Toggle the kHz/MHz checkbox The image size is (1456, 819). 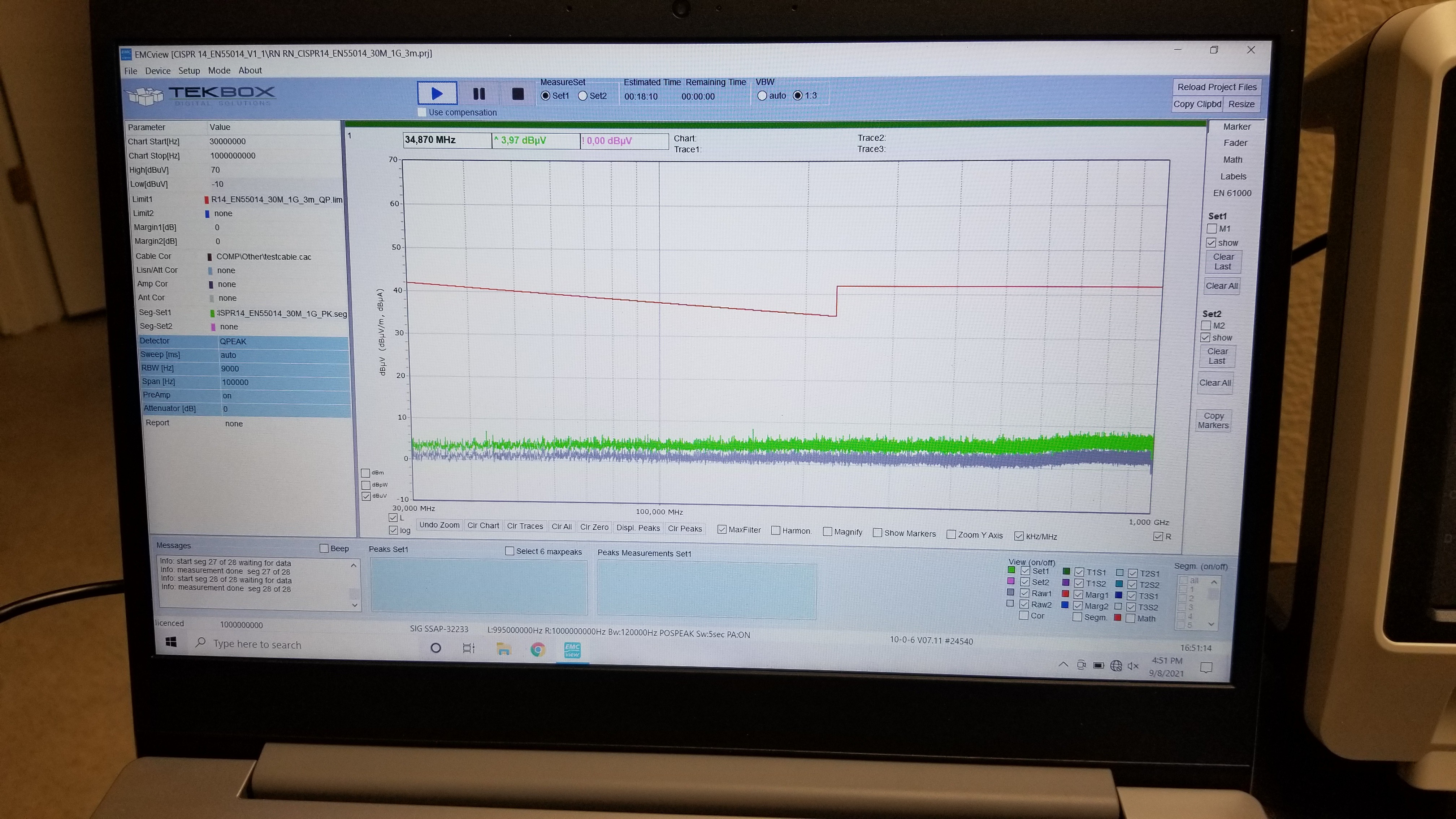tap(1019, 536)
